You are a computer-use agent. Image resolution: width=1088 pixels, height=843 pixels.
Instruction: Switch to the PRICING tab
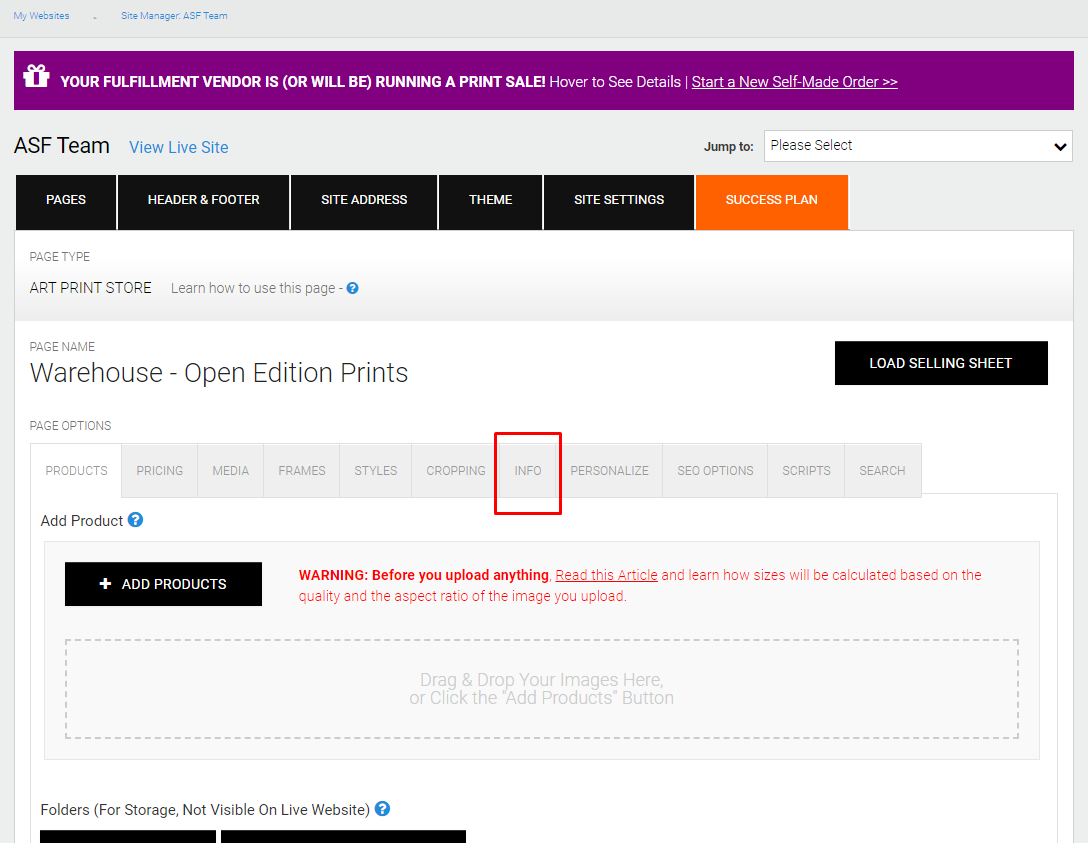click(160, 470)
